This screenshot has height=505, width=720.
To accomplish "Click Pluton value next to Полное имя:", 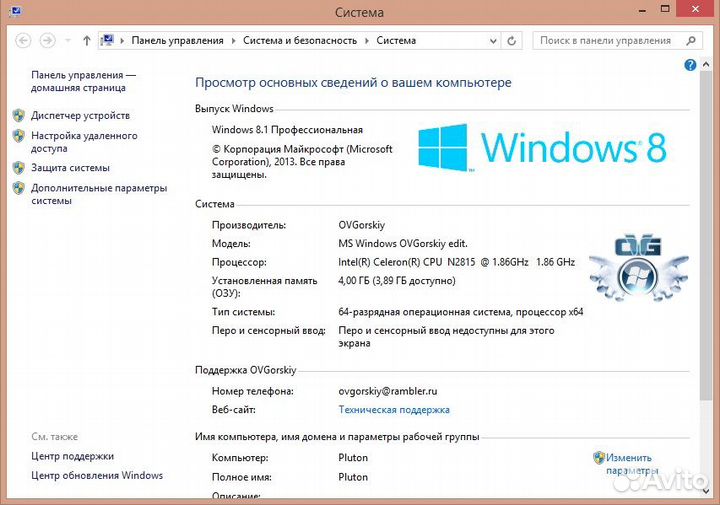I will pyautogui.click(x=353, y=477).
